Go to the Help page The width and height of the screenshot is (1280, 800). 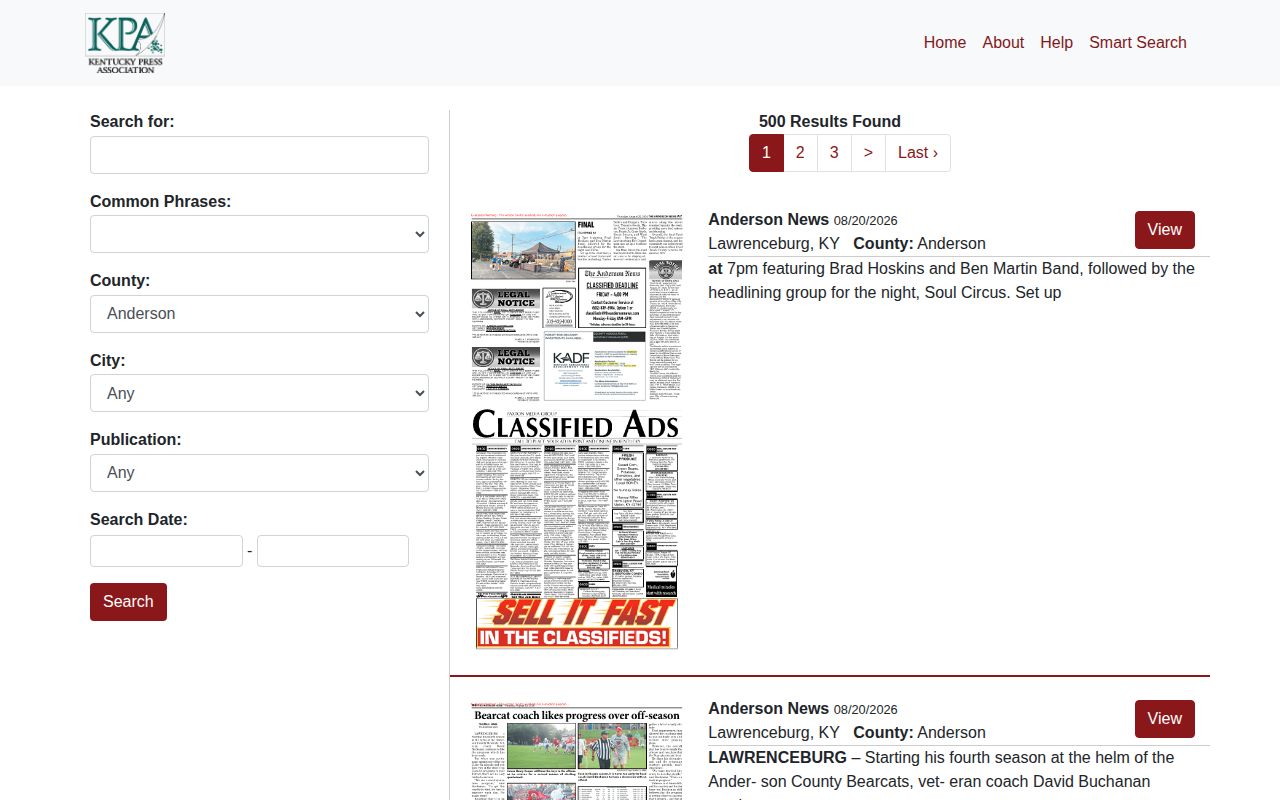(x=1056, y=42)
